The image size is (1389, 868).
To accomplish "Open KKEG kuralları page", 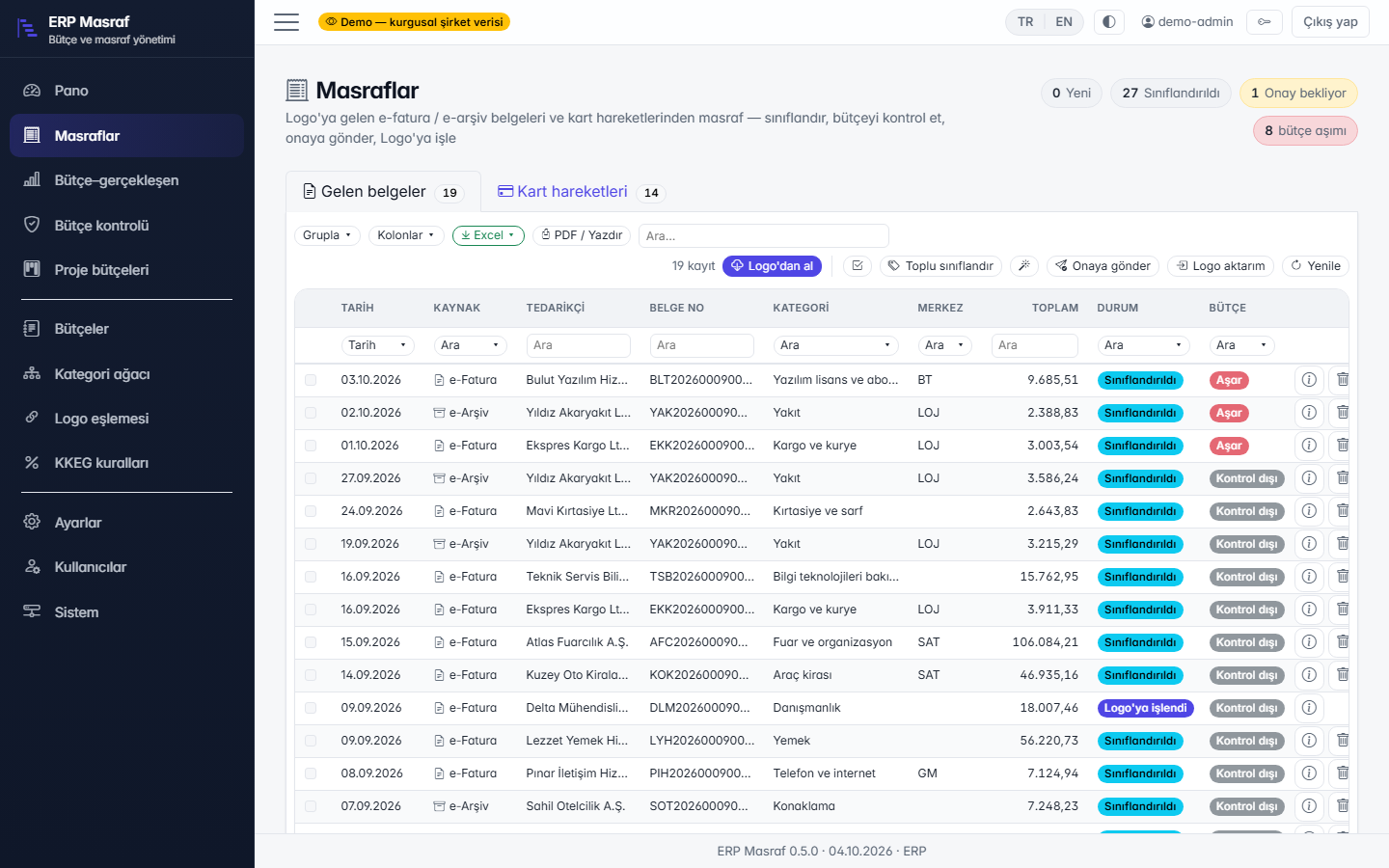I will point(126,463).
